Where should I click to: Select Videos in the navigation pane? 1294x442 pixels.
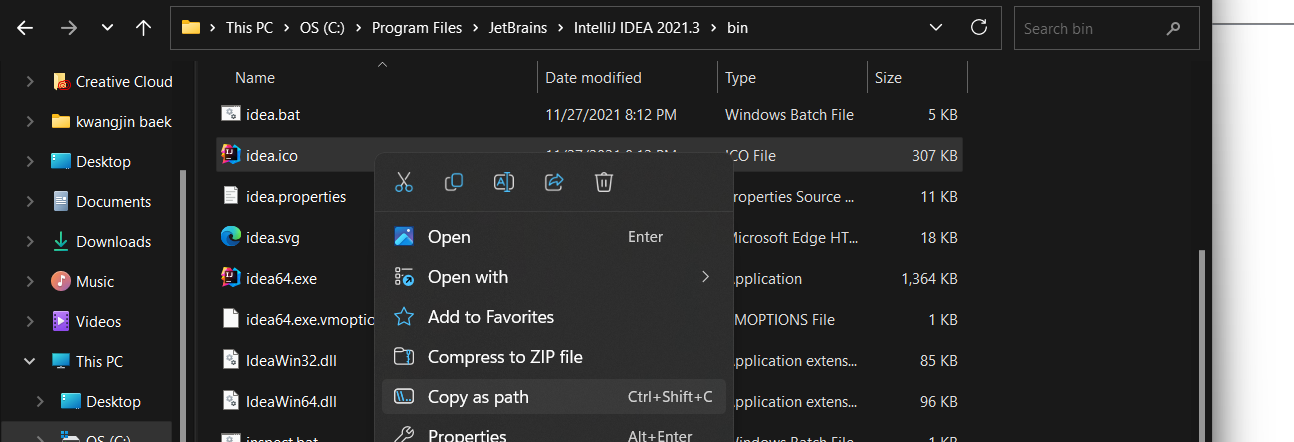[x=98, y=322]
